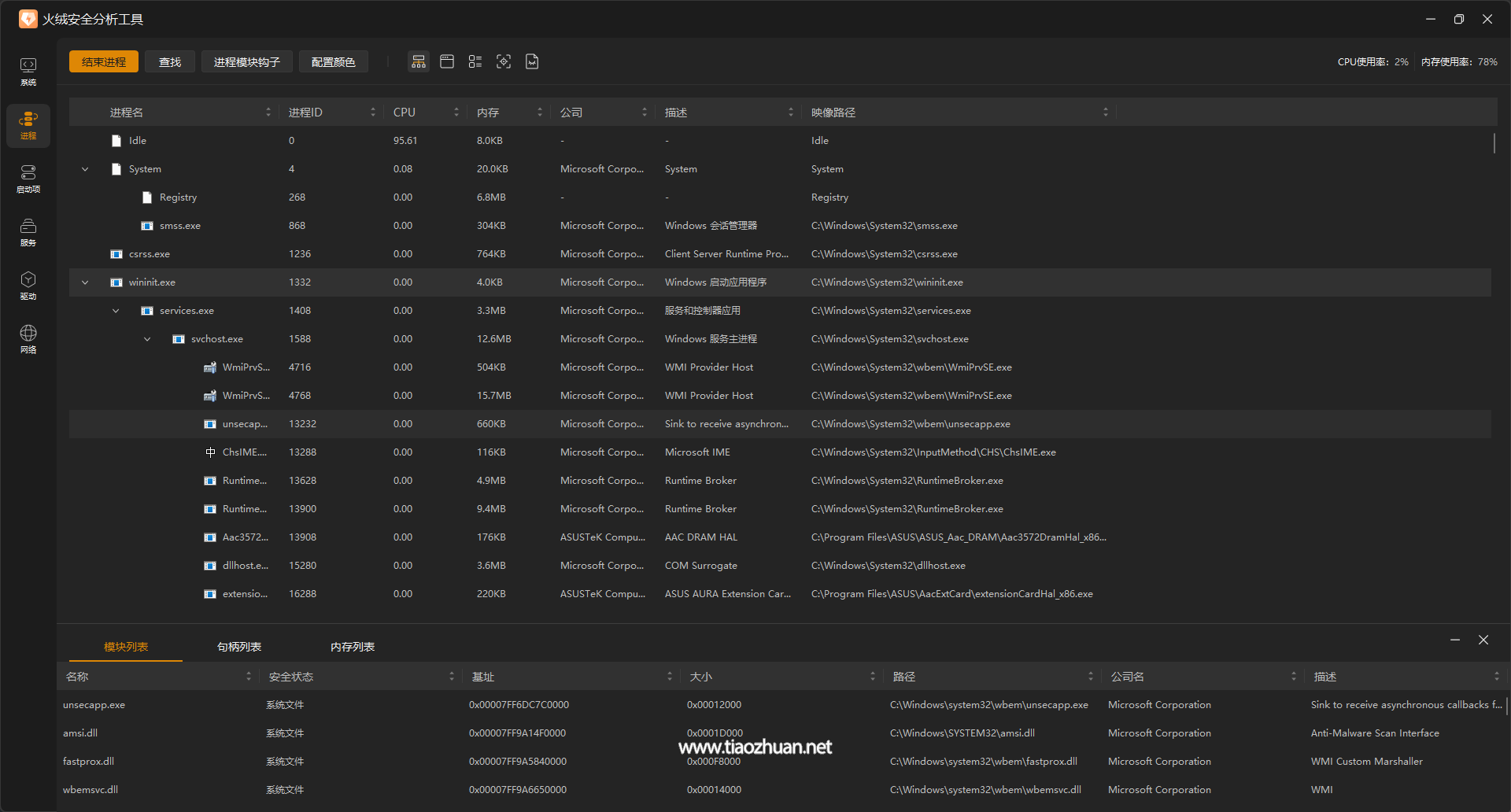Viewport: 1511px width, 812px height.
Task: Click the ChsIME process icon
Action: [x=210, y=452]
